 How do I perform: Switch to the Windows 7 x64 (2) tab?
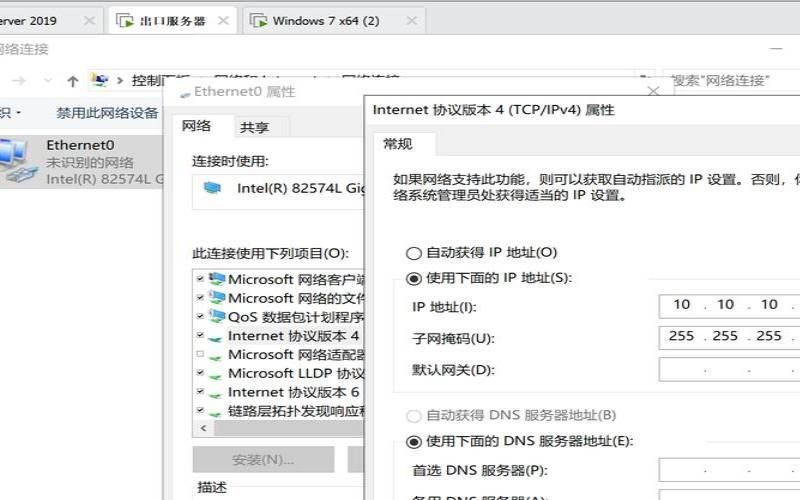pyautogui.click(x=325, y=20)
